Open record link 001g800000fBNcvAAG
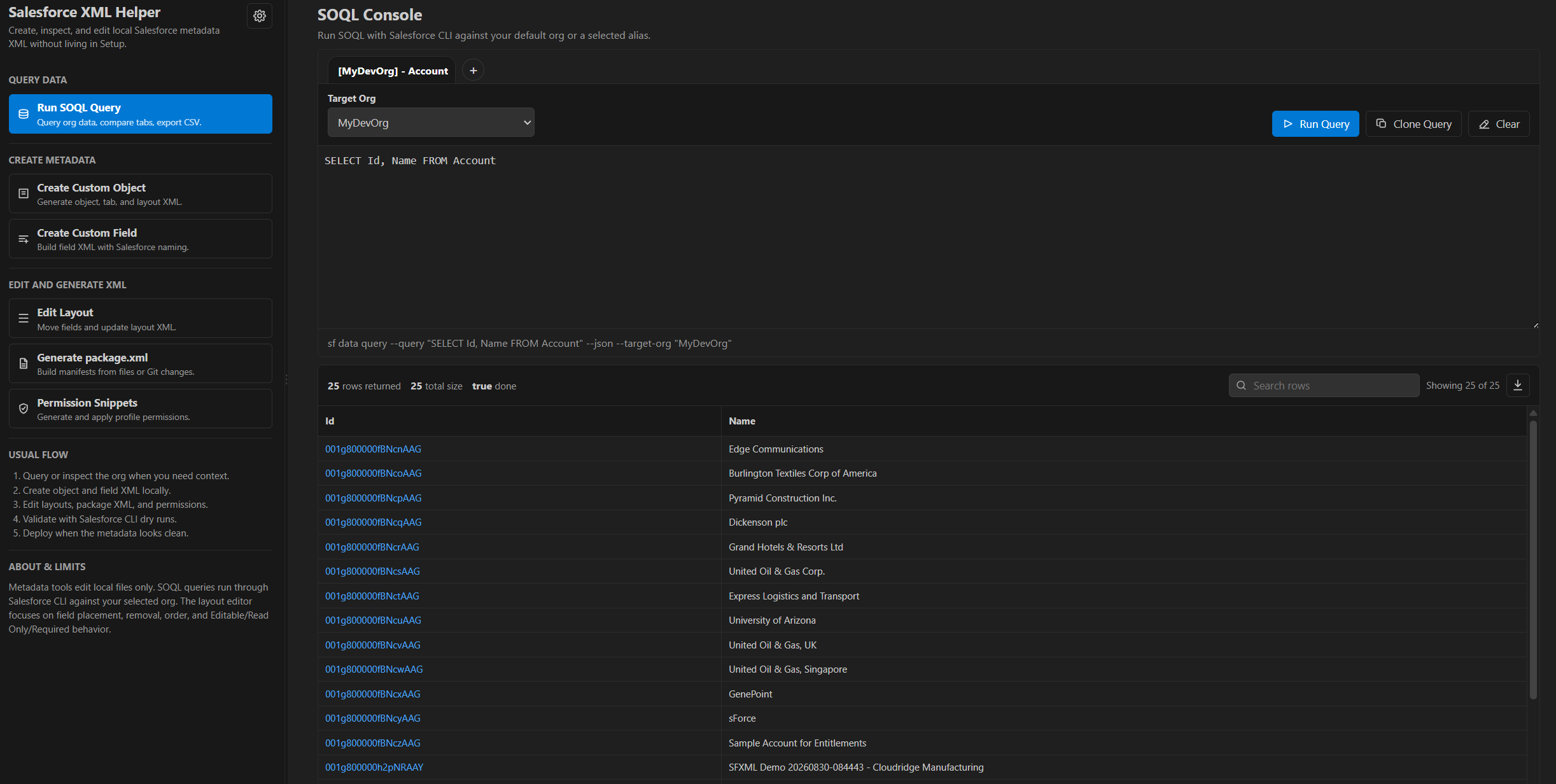Viewport: 1556px width, 784px height. (373, 645)
